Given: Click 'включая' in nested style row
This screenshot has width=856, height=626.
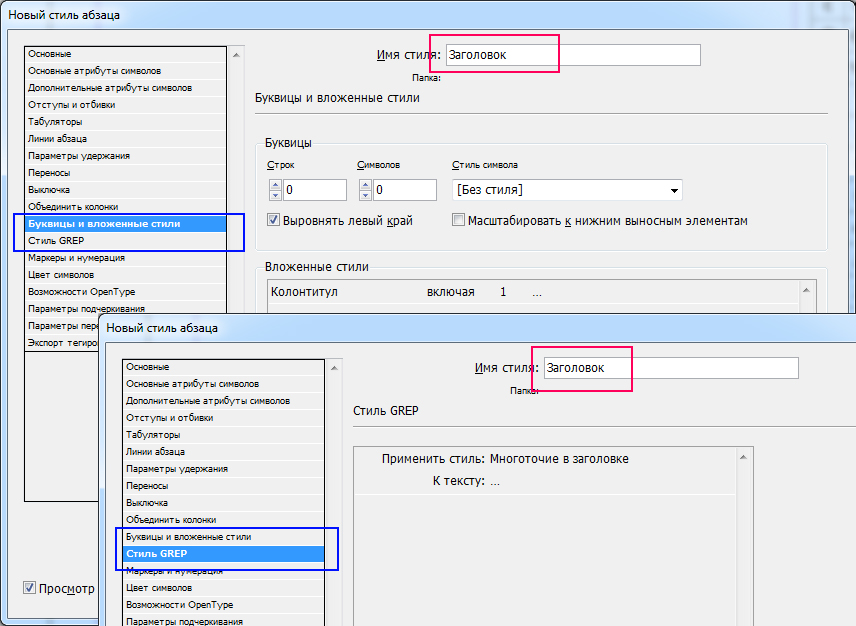Looking at the screenshot, I should click(450, 292).
